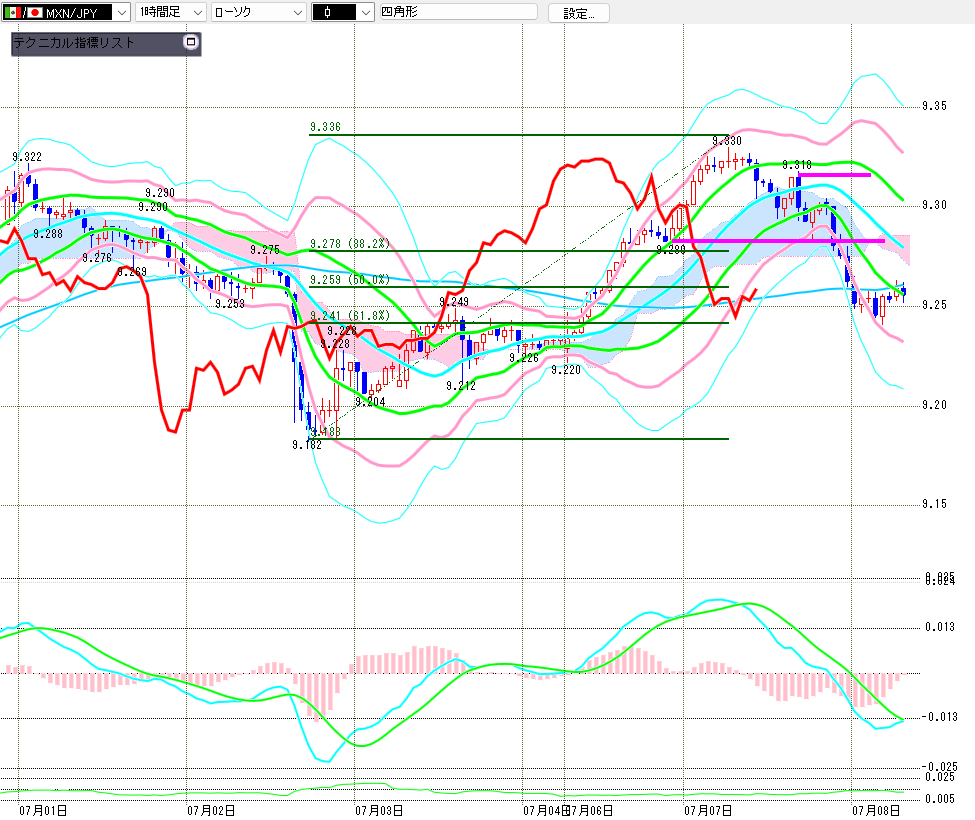Image resolution: width=975 pixels, height=820 pixels.
Task: Click the 9.15 price axis value
Action: (x=935, y=504)
